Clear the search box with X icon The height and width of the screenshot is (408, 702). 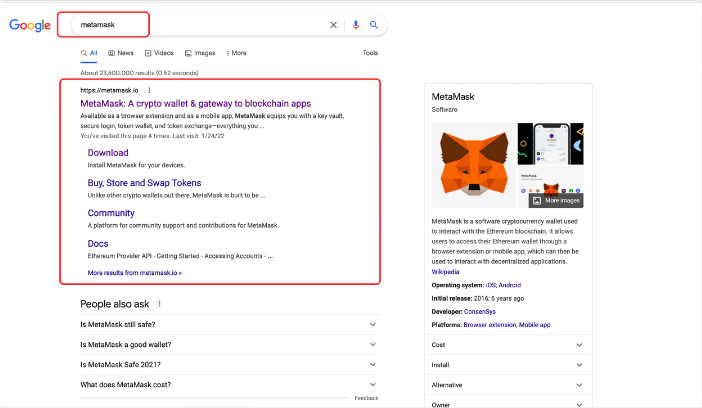[x=333, y=25]
